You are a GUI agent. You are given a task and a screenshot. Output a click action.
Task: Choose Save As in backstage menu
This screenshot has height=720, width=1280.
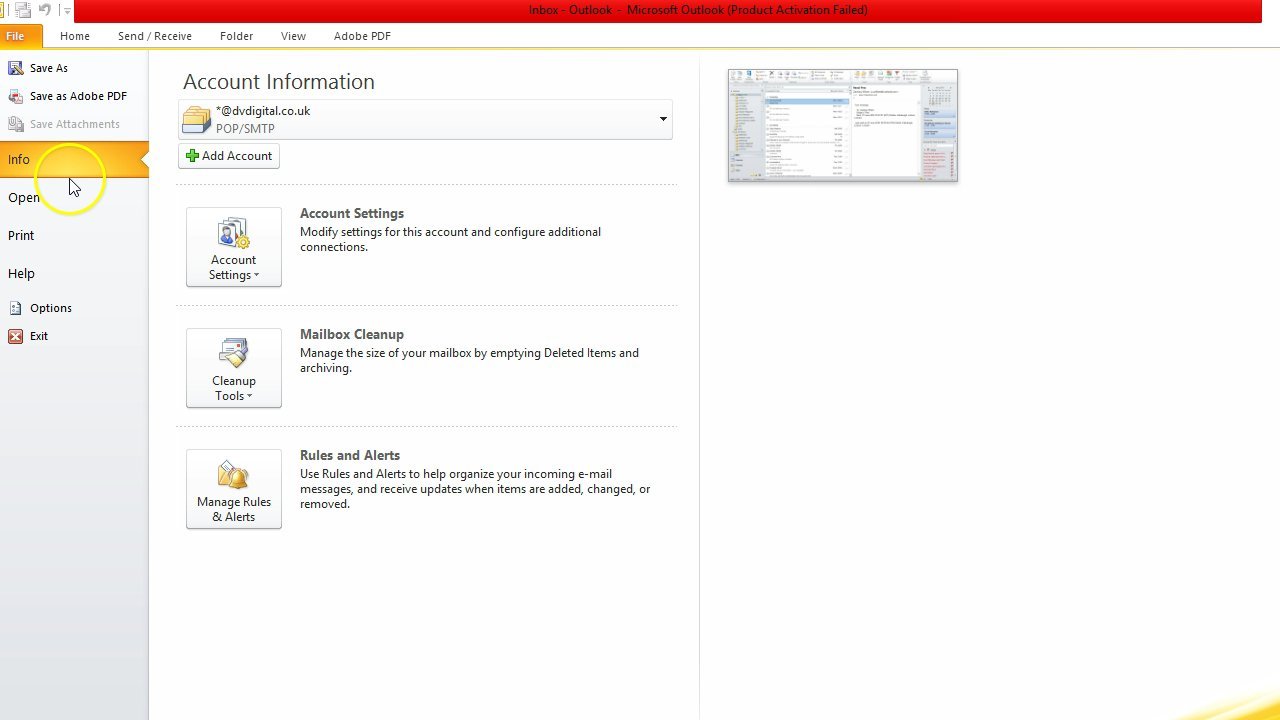pyautogui.click(x=49, y=68)
